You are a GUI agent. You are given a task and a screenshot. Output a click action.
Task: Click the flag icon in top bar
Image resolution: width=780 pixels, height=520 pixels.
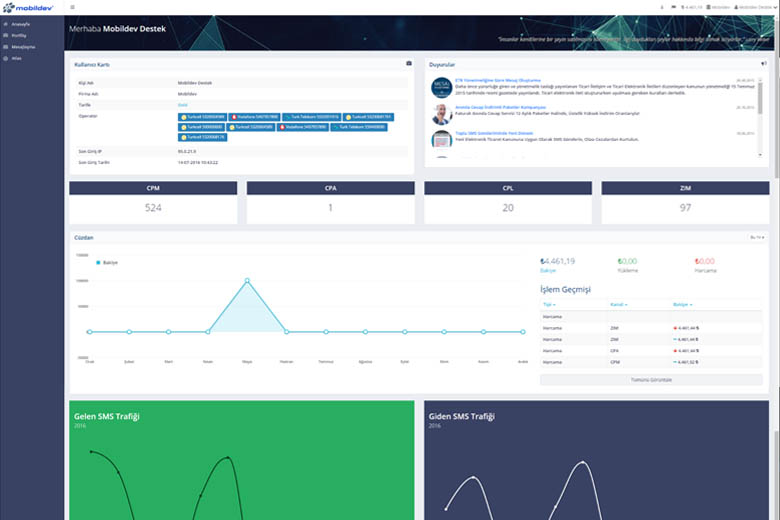pos(672,6)
